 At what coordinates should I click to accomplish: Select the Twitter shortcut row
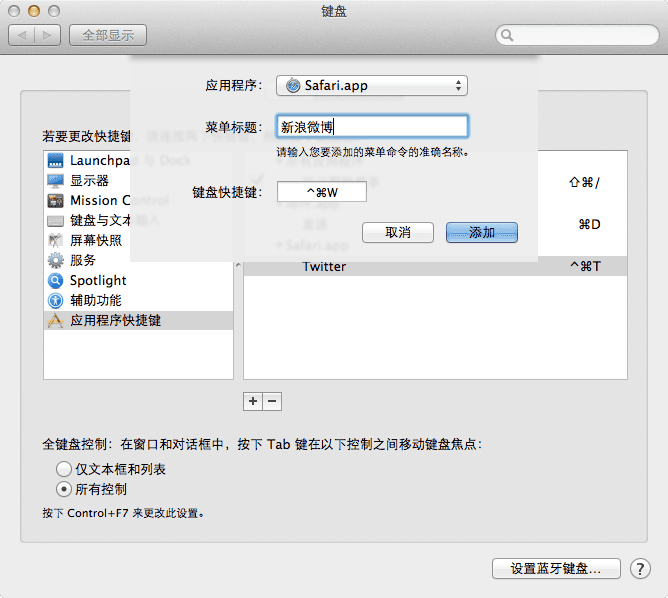click(435, 266)
